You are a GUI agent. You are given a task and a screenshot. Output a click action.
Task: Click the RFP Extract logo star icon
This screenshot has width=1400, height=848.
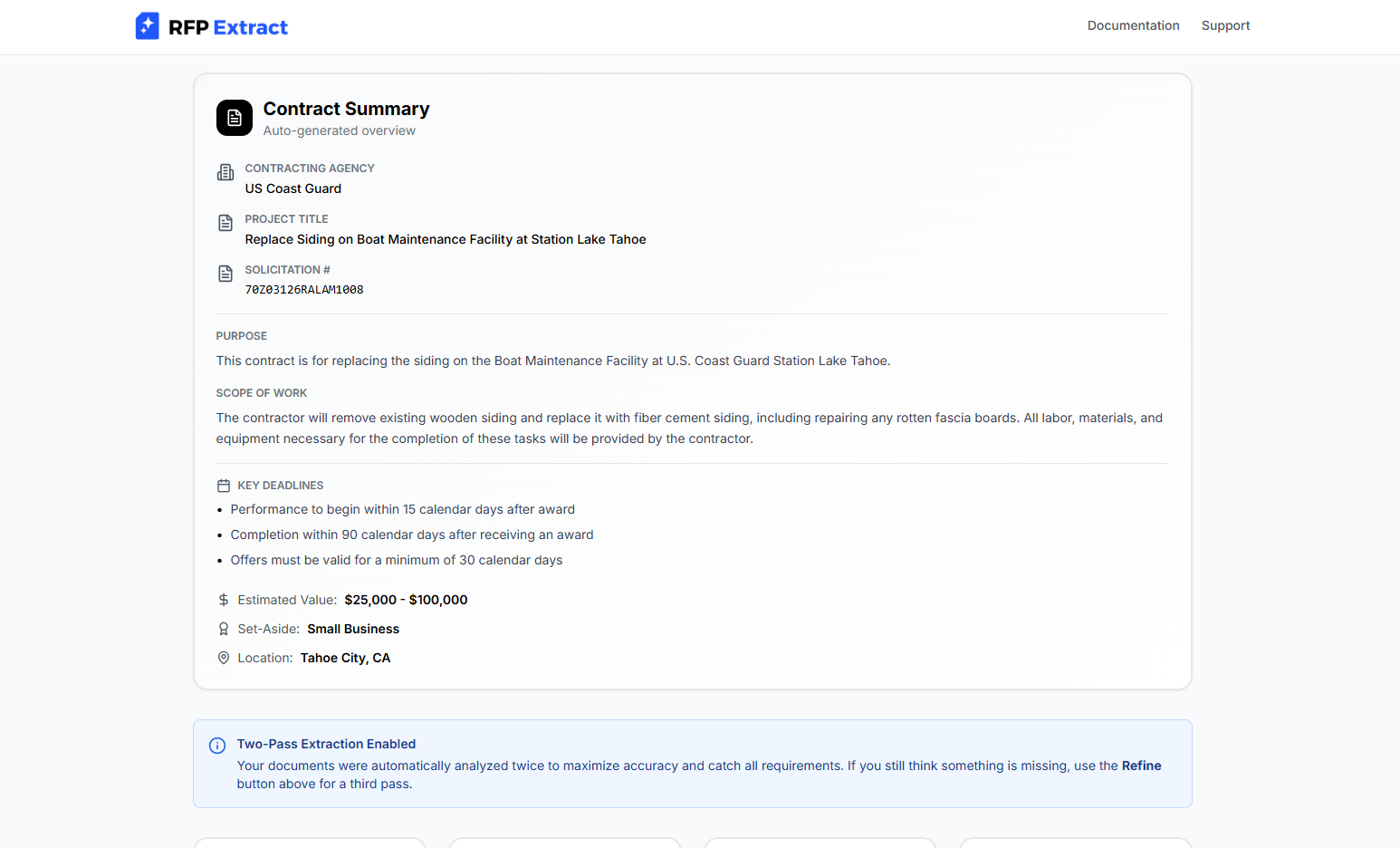click(x=147, y=25)
